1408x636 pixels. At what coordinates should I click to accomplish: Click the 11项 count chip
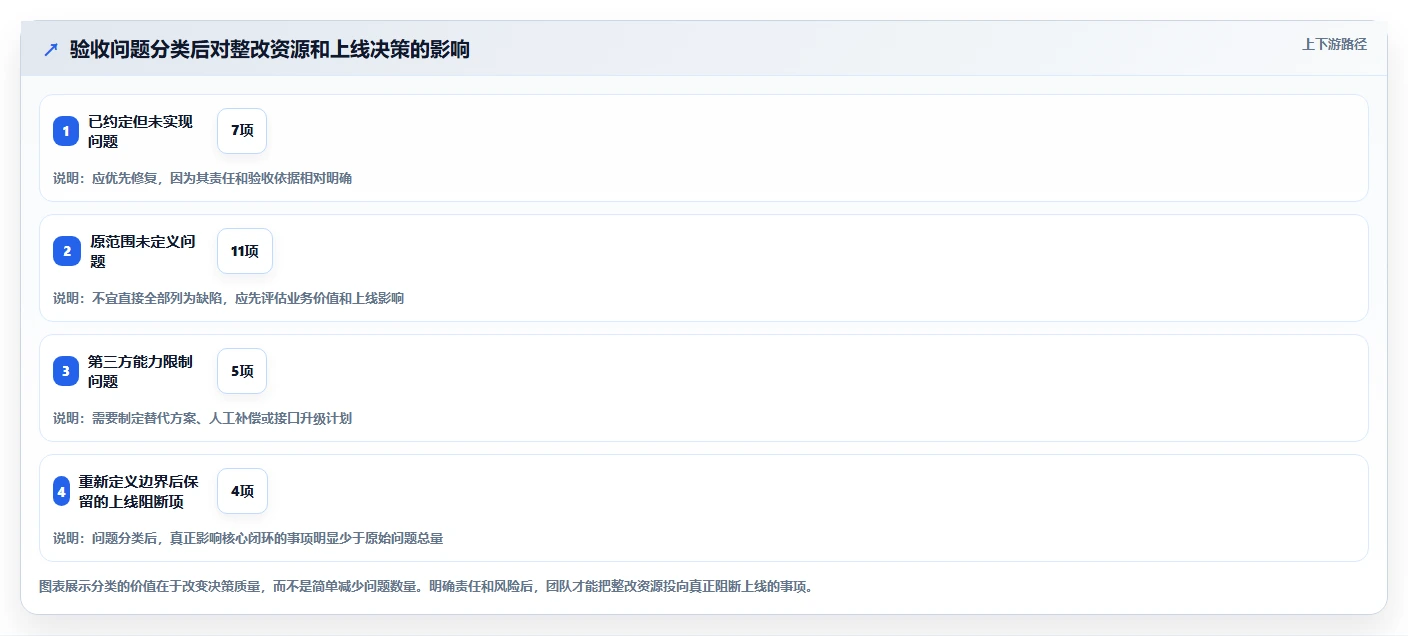(245, 251)
